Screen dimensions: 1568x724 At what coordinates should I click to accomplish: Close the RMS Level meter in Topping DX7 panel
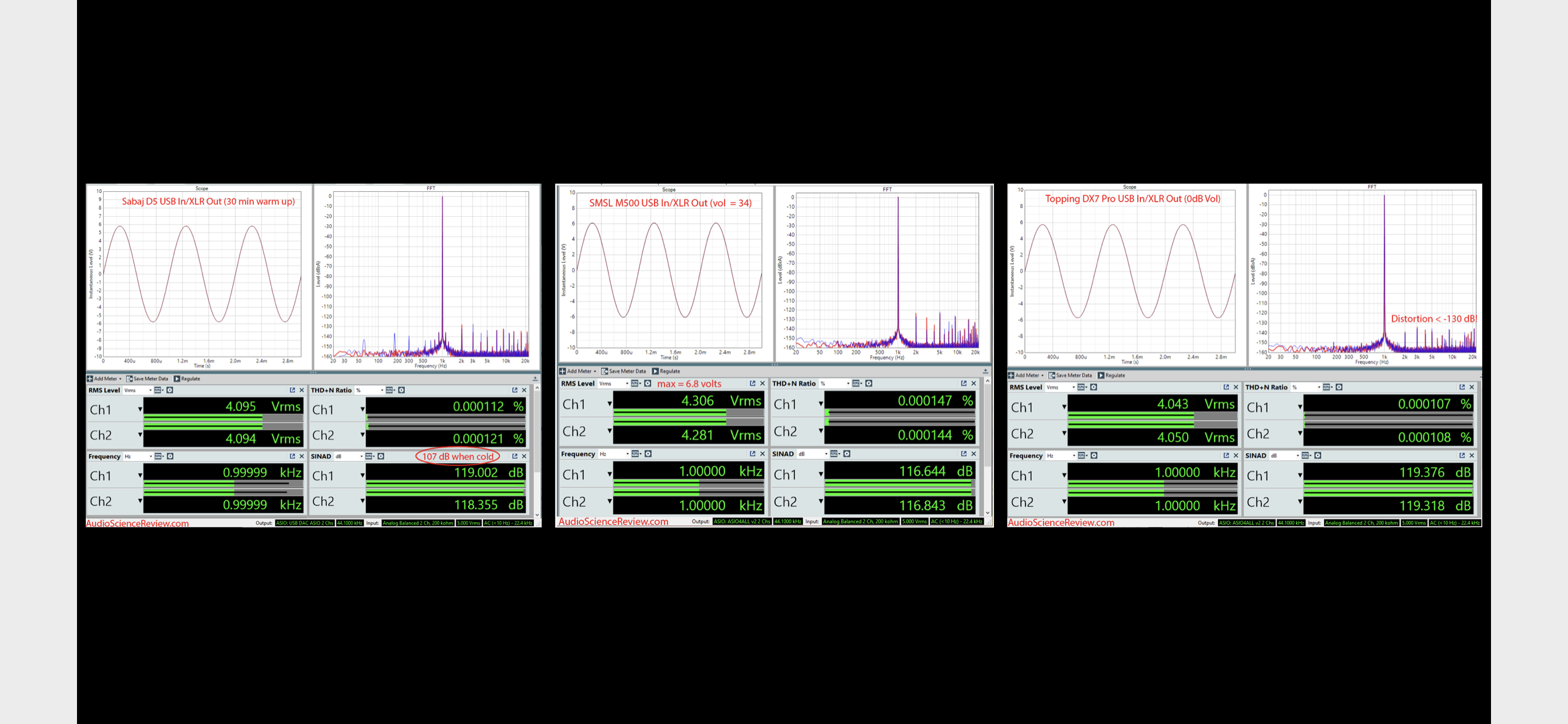click(1235, 387)
